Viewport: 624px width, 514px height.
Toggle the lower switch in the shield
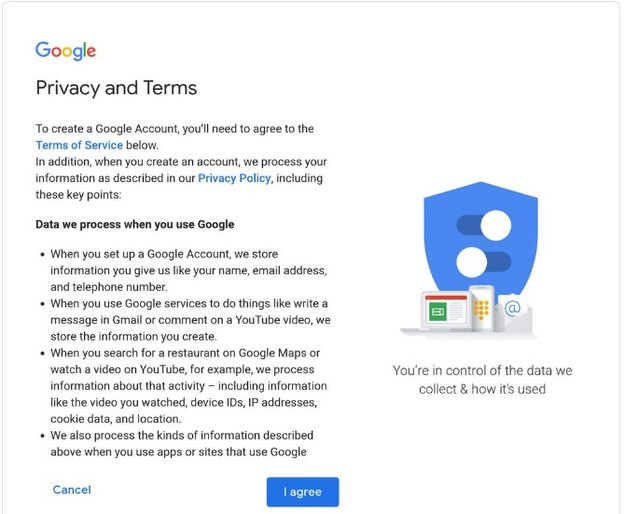[483, 262]
